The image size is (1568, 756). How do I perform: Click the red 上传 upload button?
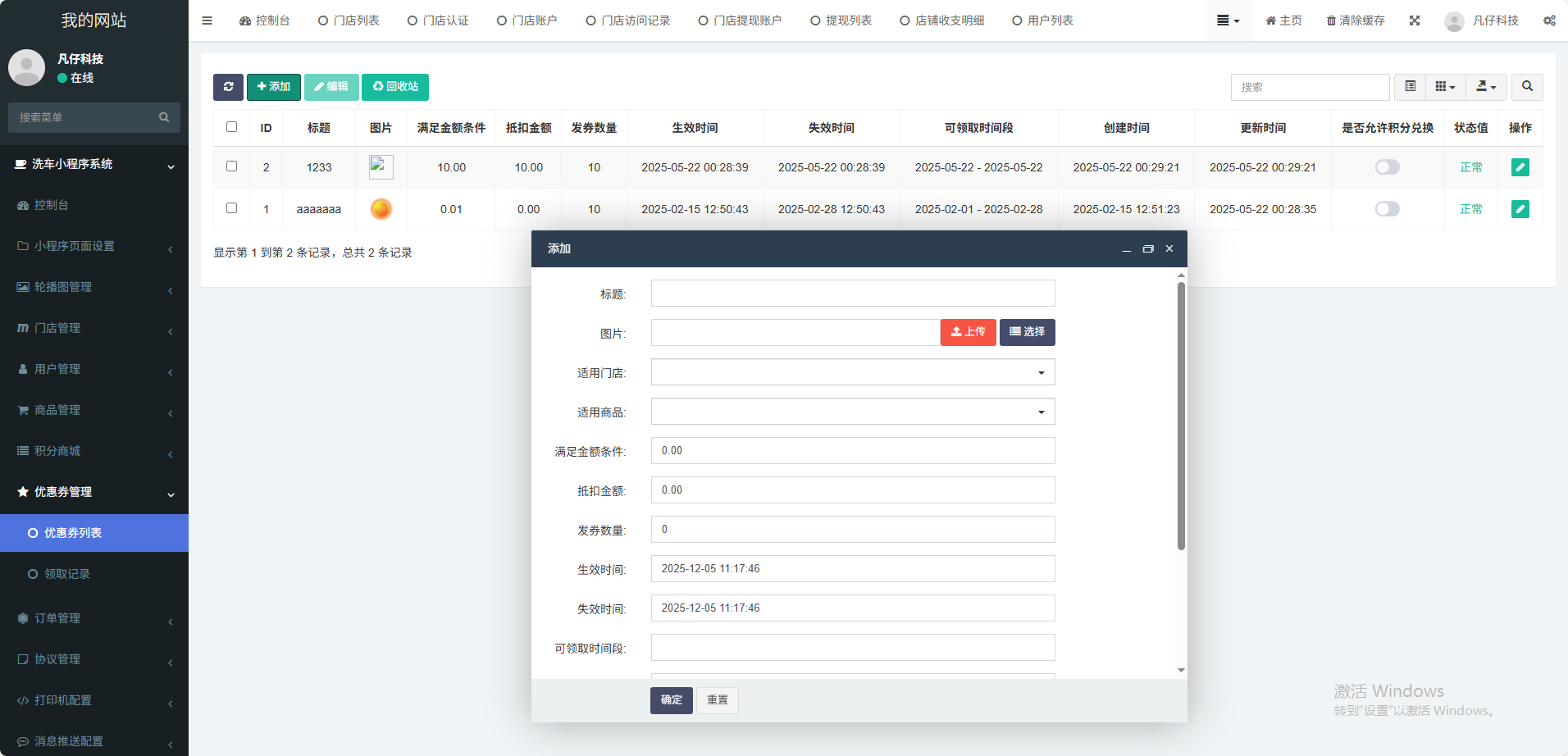pyautogui.click(x=968, y=332)
